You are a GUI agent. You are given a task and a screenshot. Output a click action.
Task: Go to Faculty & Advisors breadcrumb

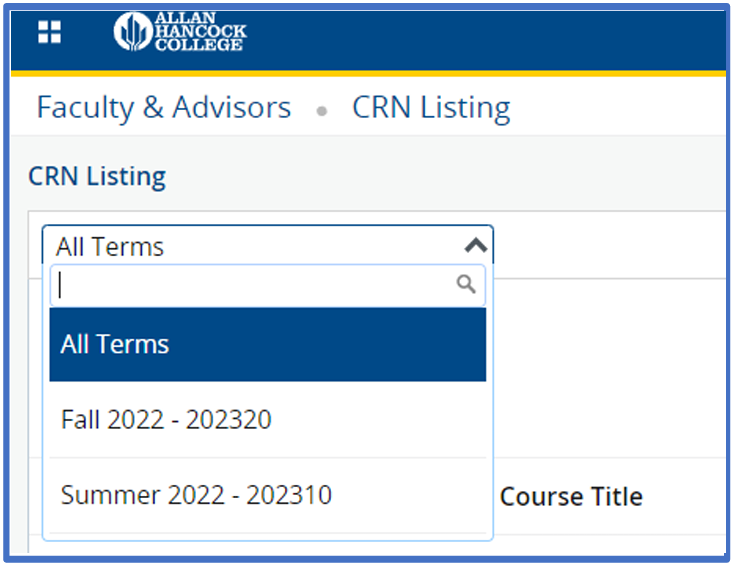point(164,108)
